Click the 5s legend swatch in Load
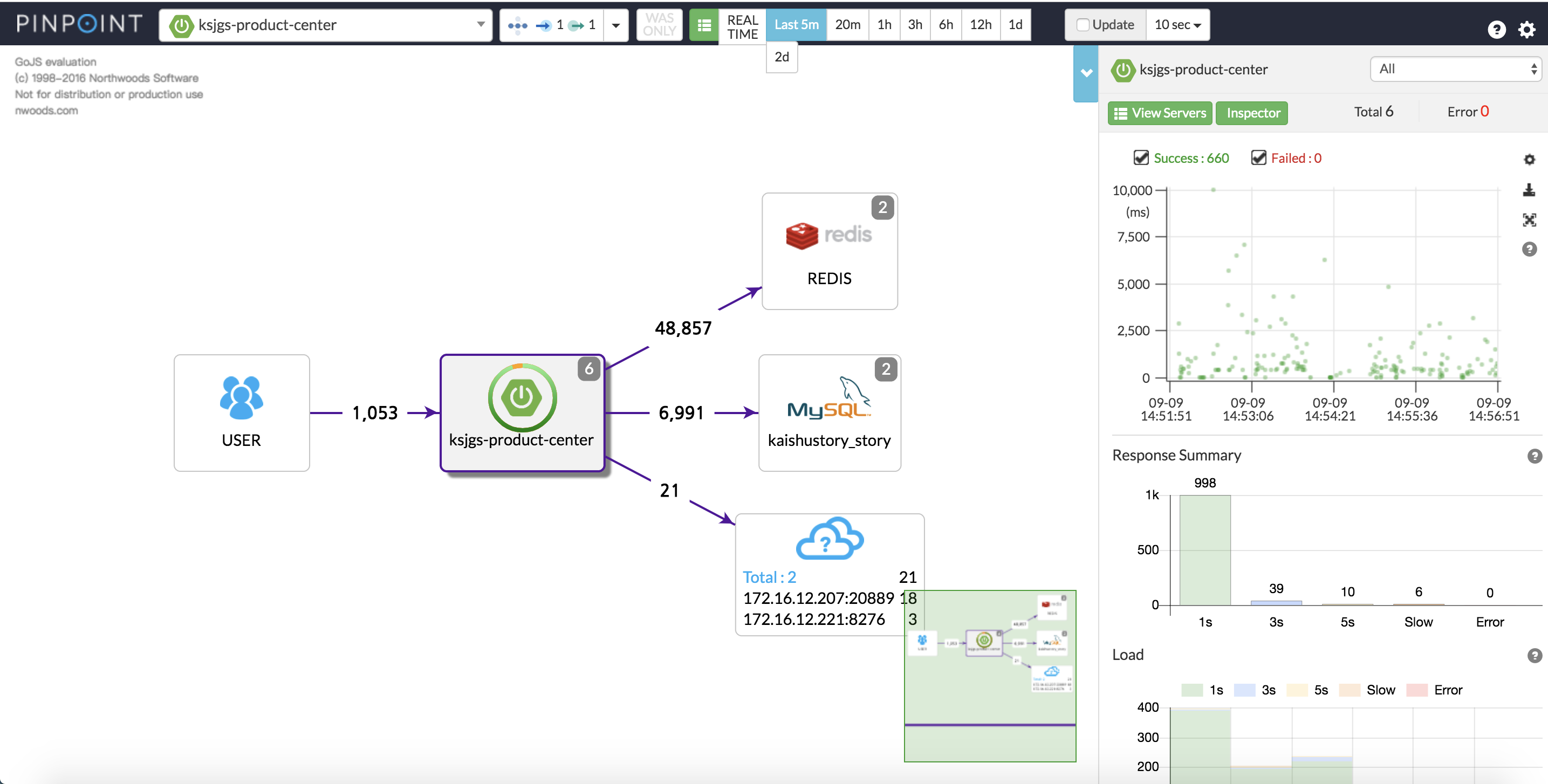The height and width of the screenshot is (784, 1548). (x=1297, y=690)
